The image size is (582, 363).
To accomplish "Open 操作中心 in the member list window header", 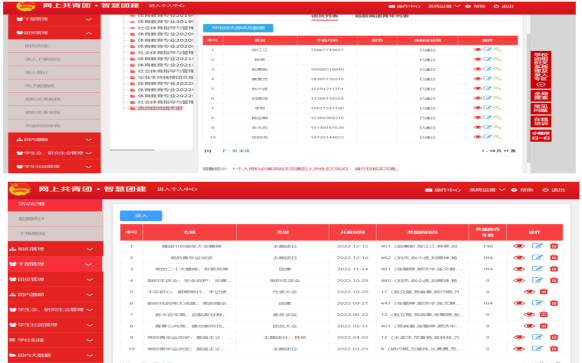I will point(405,6).
